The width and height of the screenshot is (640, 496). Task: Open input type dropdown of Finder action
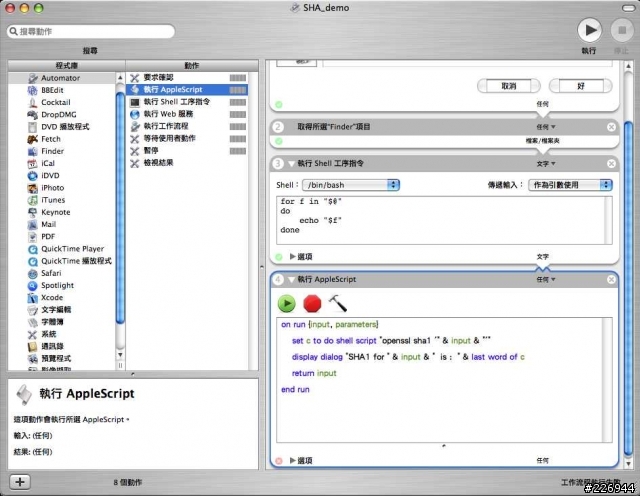(x=546, y=127)
